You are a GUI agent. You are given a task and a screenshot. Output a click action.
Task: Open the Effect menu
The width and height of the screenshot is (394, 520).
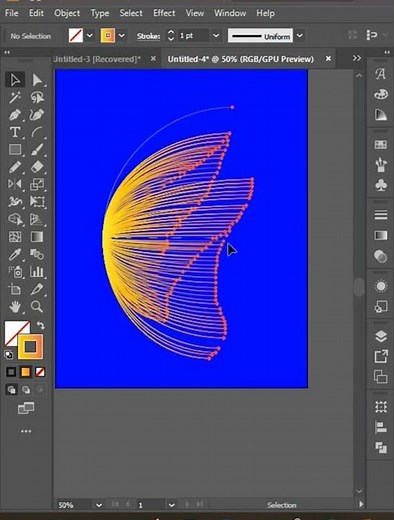pyautogui.click(x=164, y=13)
